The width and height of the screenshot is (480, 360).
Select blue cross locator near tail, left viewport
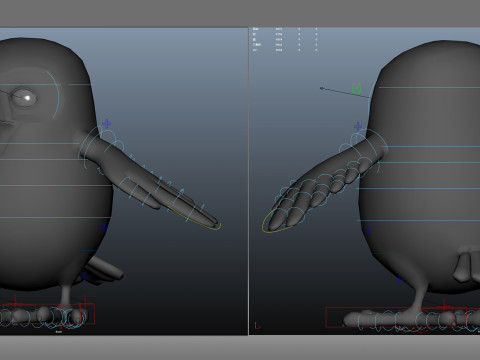pyautogui.click(x=85, y=277)
